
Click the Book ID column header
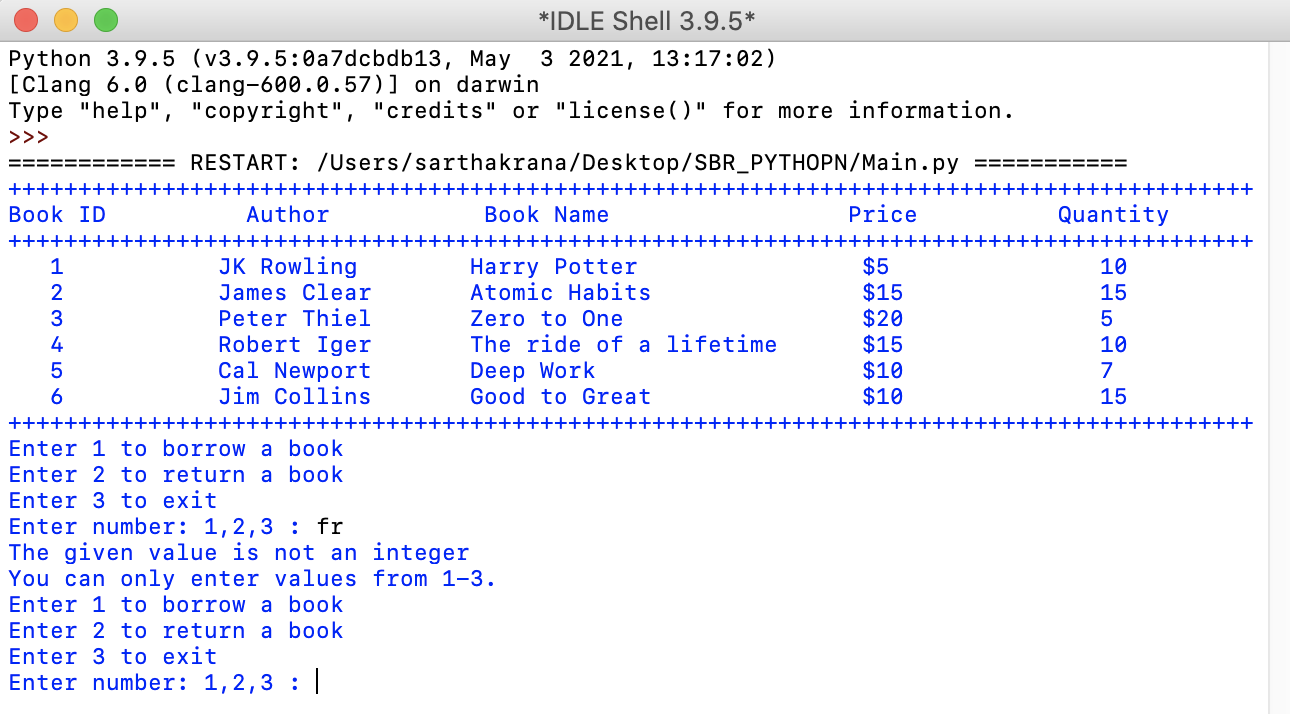[57, 215]
